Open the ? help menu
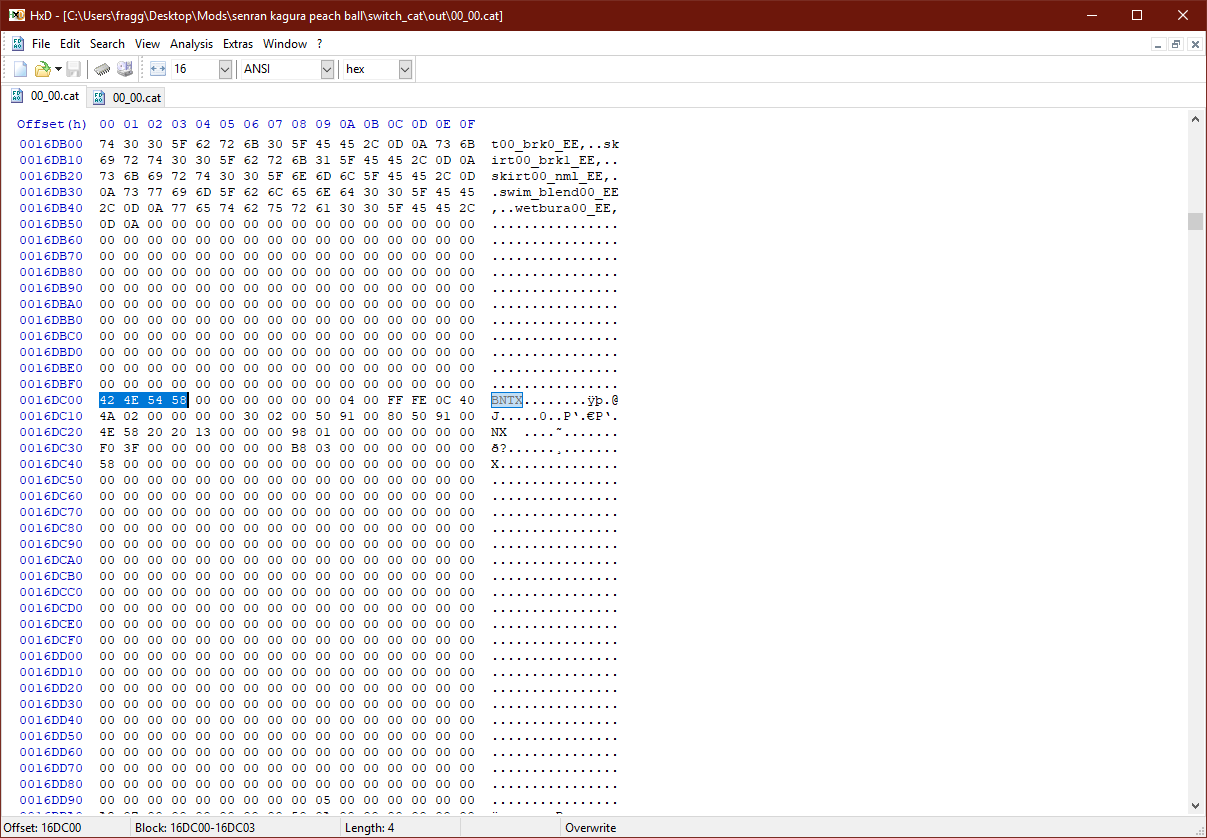Viewport: 1207px width, 838px height. [x=319, y=44]
